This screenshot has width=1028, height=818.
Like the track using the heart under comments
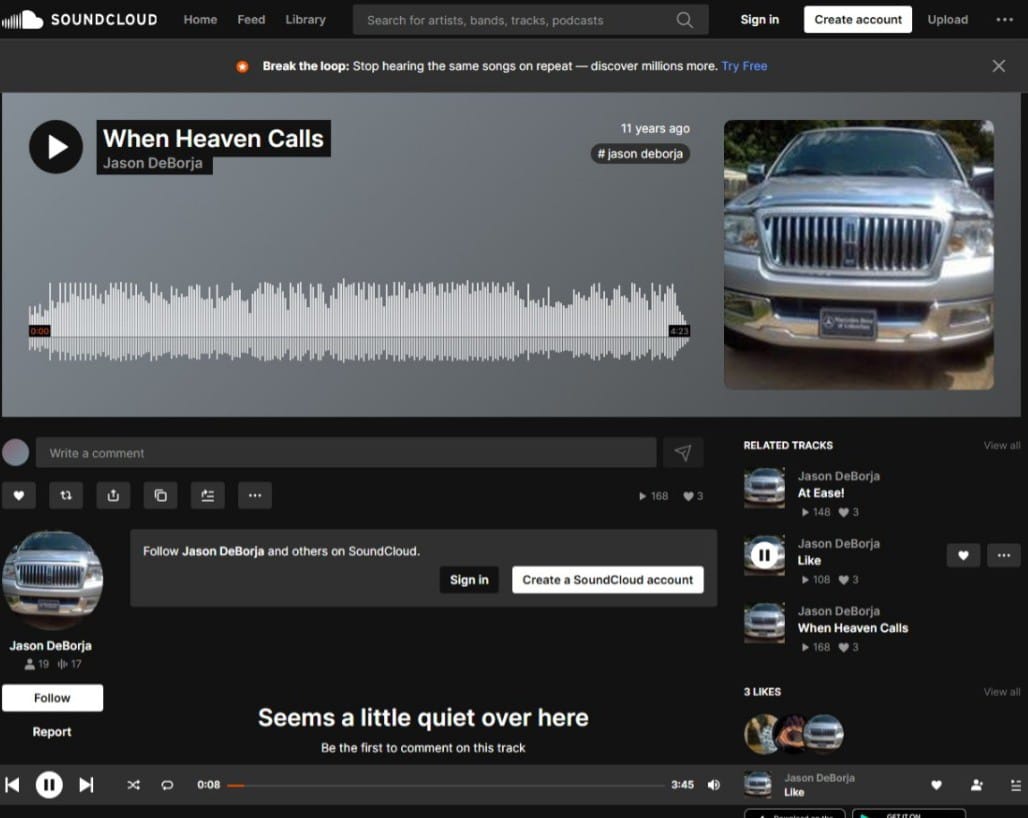[19, 495]
